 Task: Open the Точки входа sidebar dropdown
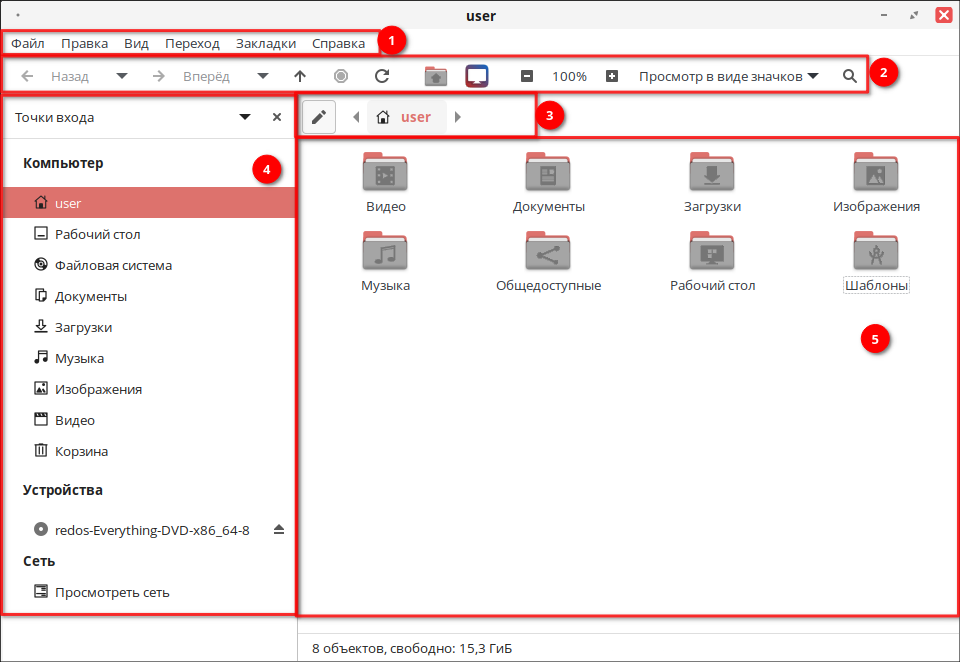click(x=245, y=117)
